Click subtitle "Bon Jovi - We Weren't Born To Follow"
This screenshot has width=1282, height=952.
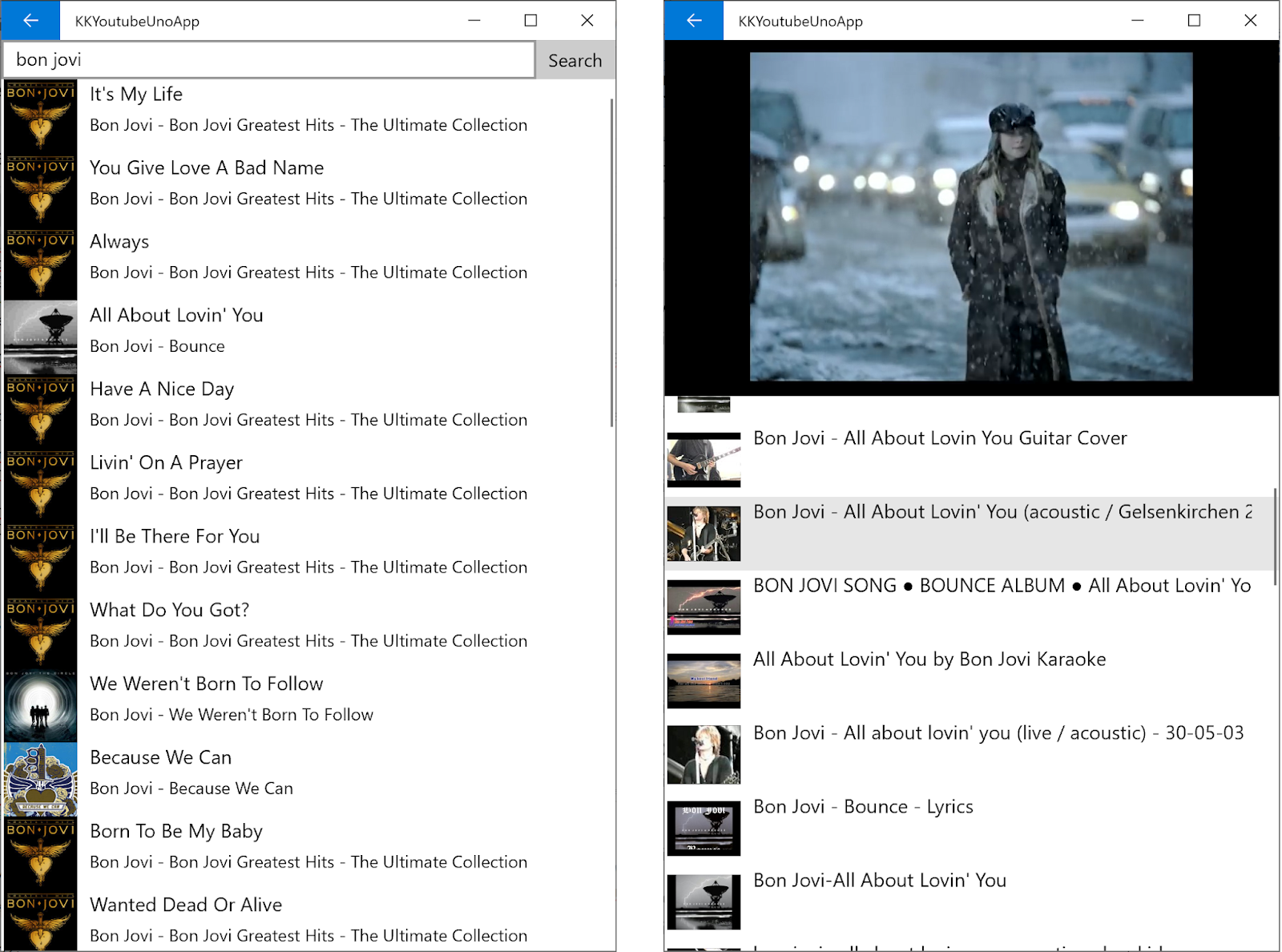click(x=232, y=715)
